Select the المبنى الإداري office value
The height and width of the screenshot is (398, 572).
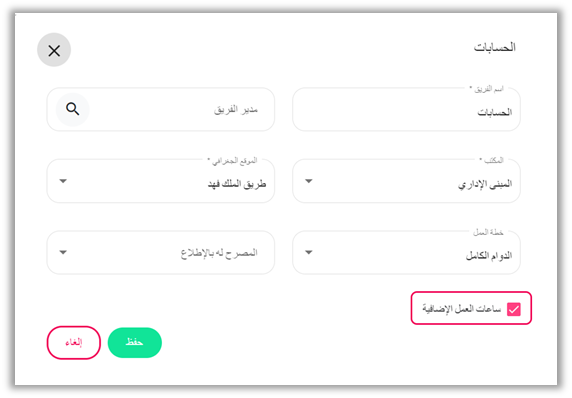click(485, 185)
